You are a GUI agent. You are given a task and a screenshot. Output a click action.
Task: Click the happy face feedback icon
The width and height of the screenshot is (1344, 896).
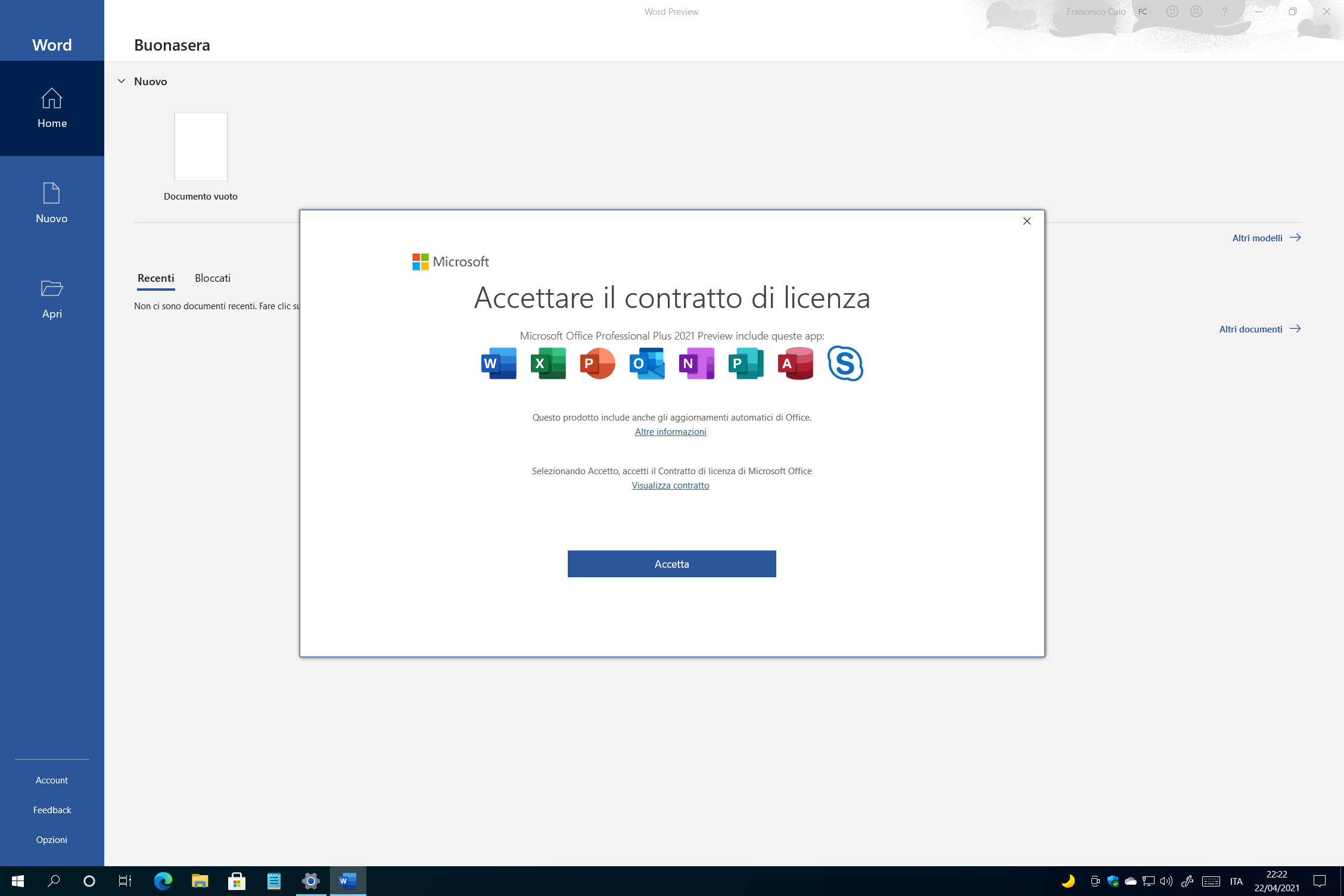click(x=1172, y=11)
